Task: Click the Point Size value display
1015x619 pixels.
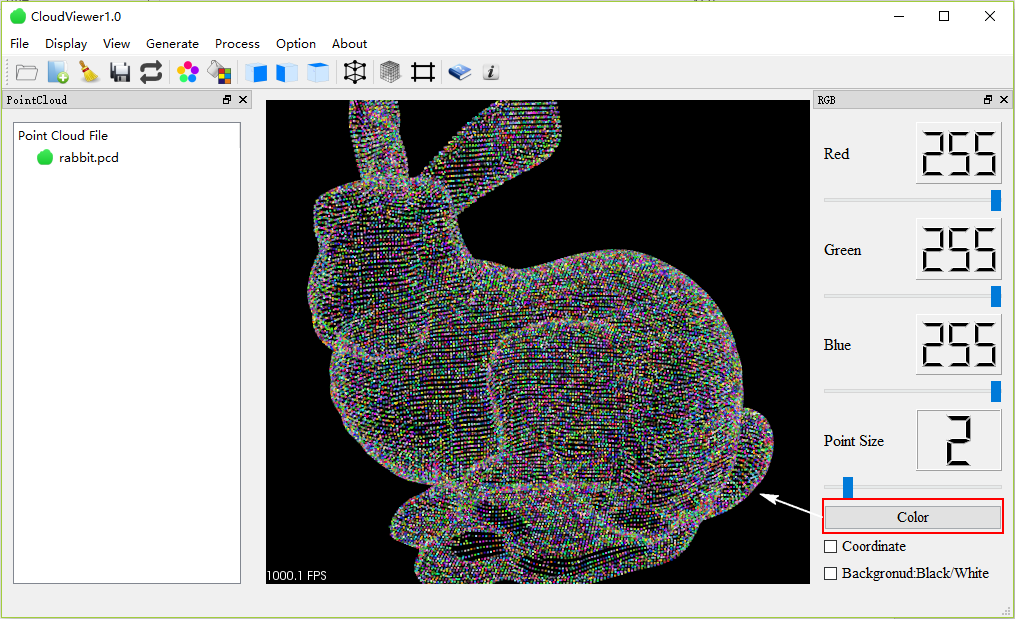Action: click(958, 440)
